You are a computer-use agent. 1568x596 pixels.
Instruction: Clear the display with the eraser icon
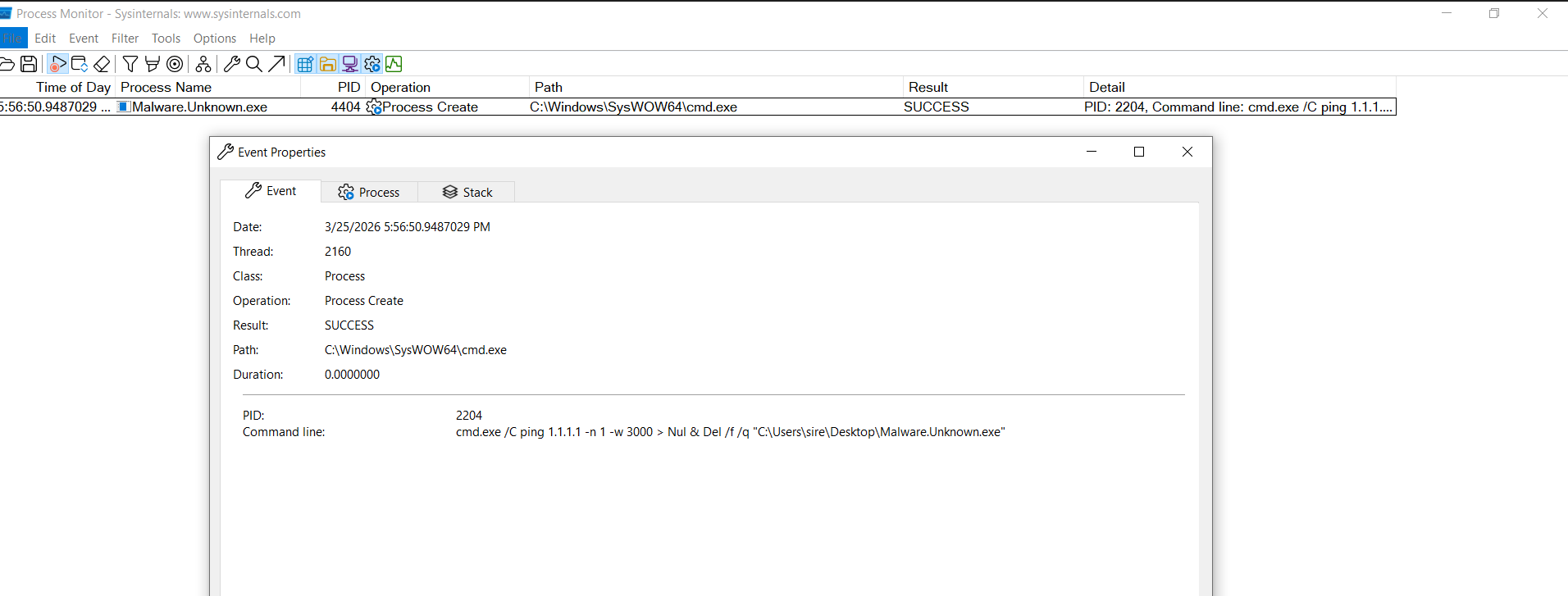(102, 64)
